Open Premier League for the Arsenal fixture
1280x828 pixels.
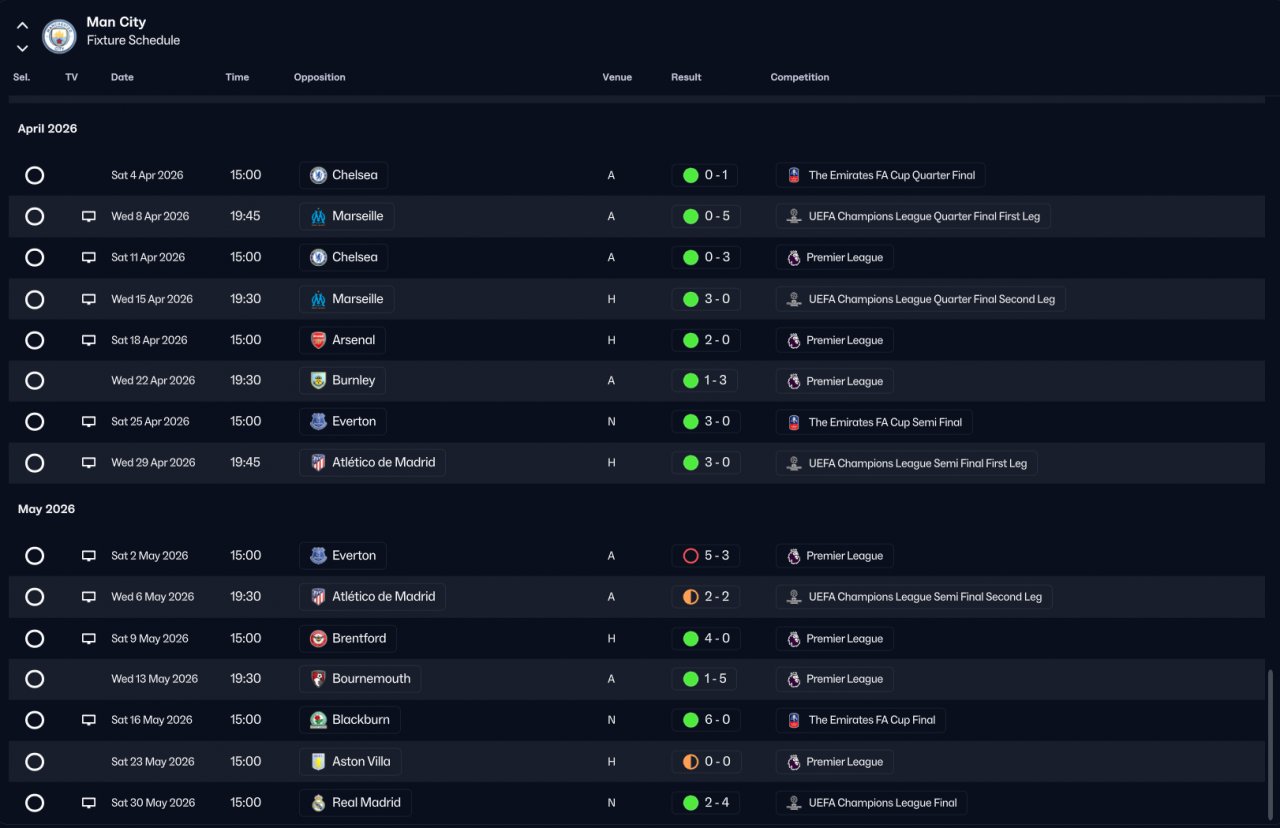[834, 340]
